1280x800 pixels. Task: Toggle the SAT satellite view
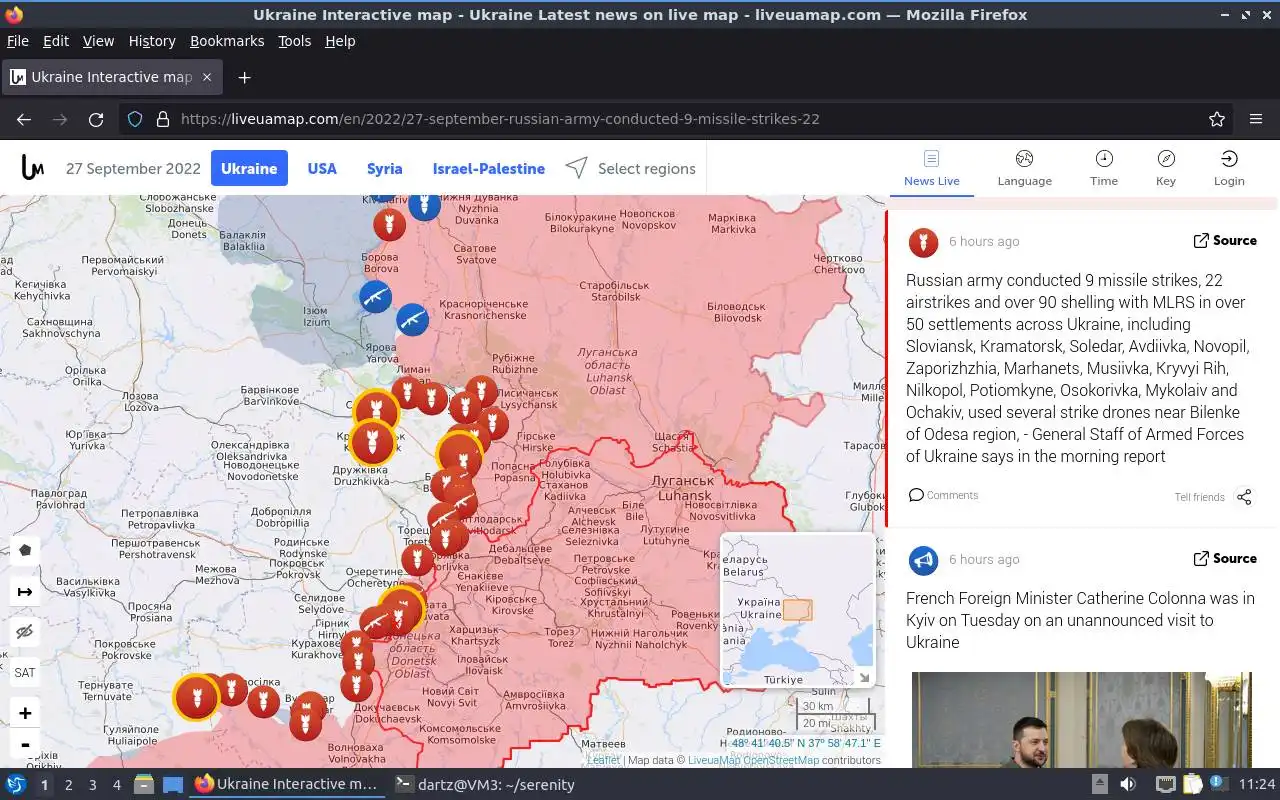[25, 672]
